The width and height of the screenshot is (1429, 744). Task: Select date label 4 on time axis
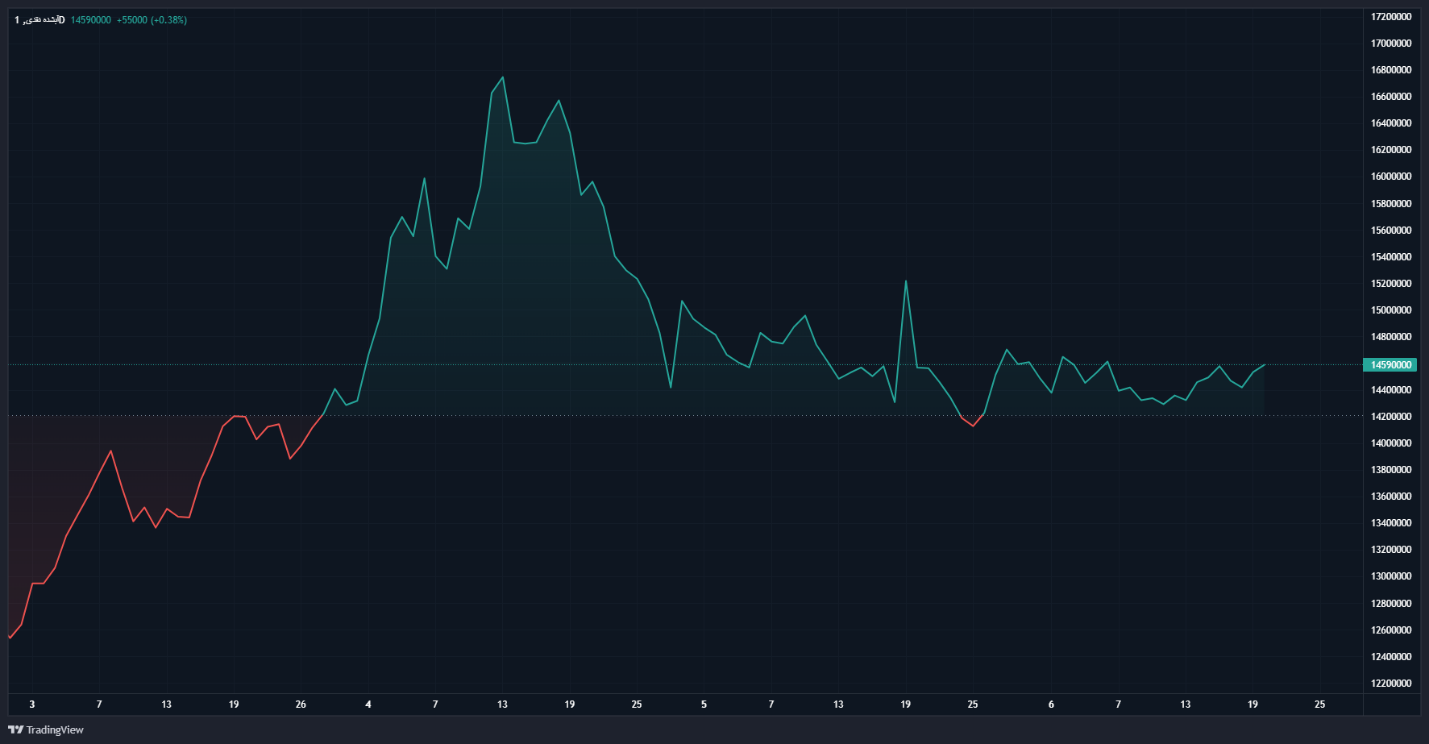coord(368,705)
